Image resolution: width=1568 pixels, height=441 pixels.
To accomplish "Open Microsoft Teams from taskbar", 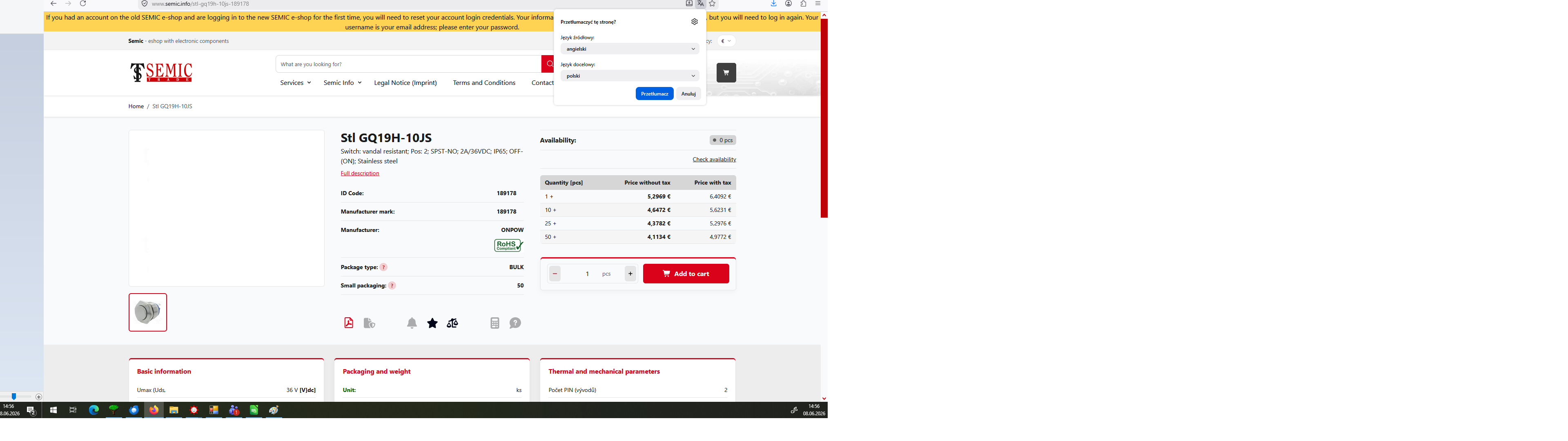I will (234, 410).
